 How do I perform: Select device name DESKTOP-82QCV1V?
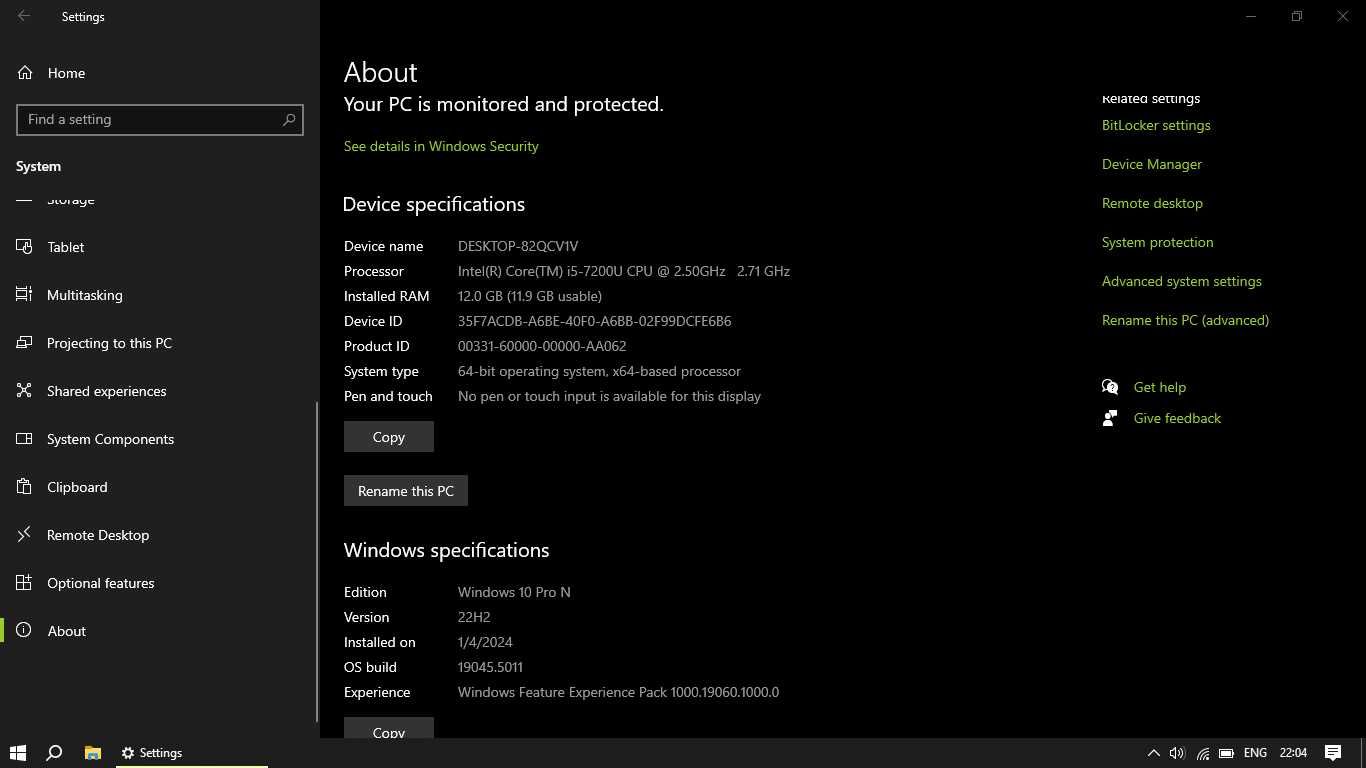(518, 246)
